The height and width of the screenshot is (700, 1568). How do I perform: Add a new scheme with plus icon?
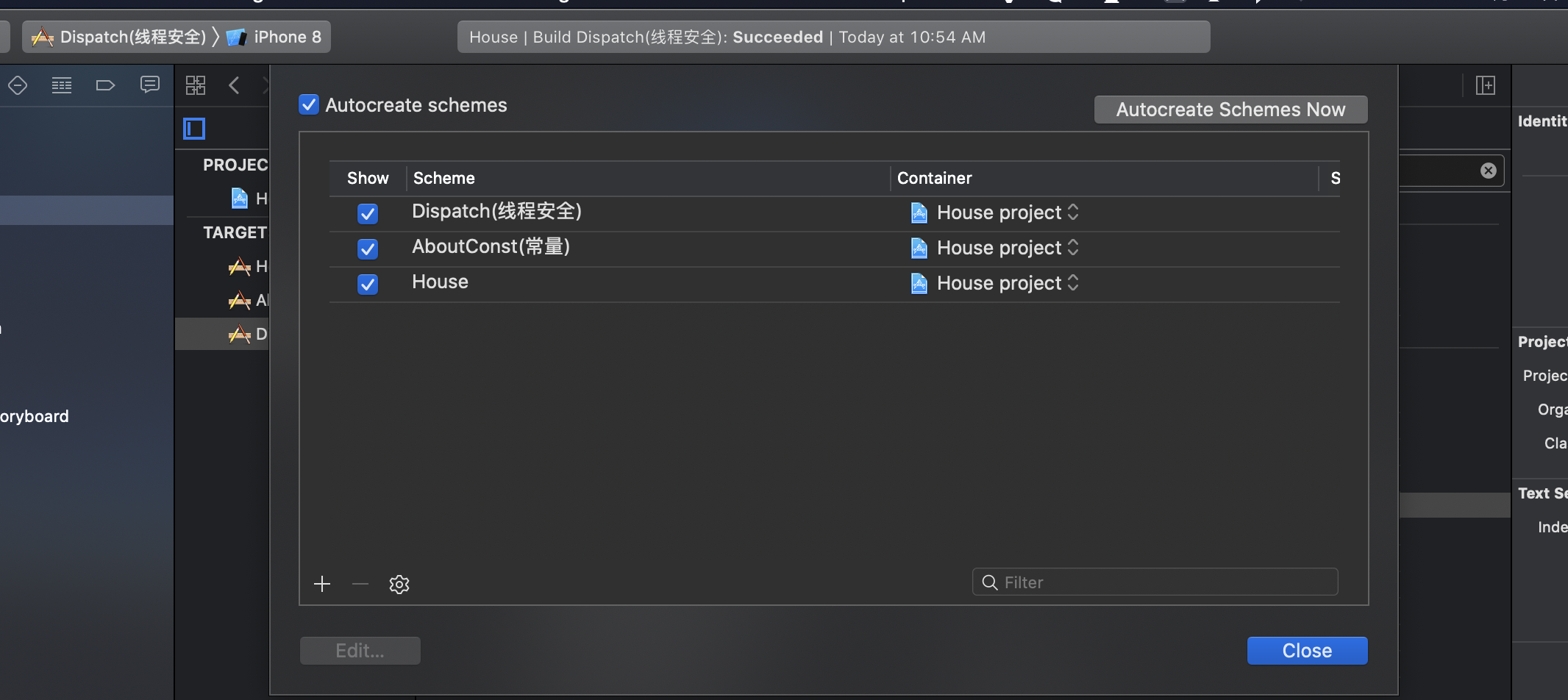[x=322, y=584]
